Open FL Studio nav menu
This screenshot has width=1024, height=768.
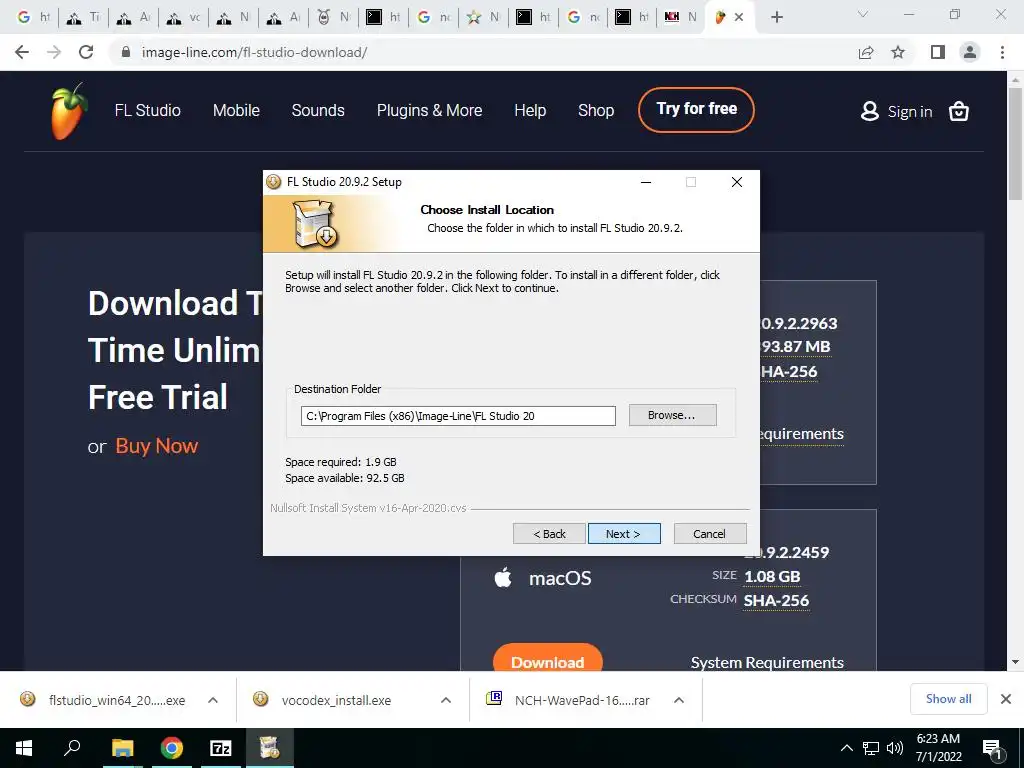click(148, 110)
